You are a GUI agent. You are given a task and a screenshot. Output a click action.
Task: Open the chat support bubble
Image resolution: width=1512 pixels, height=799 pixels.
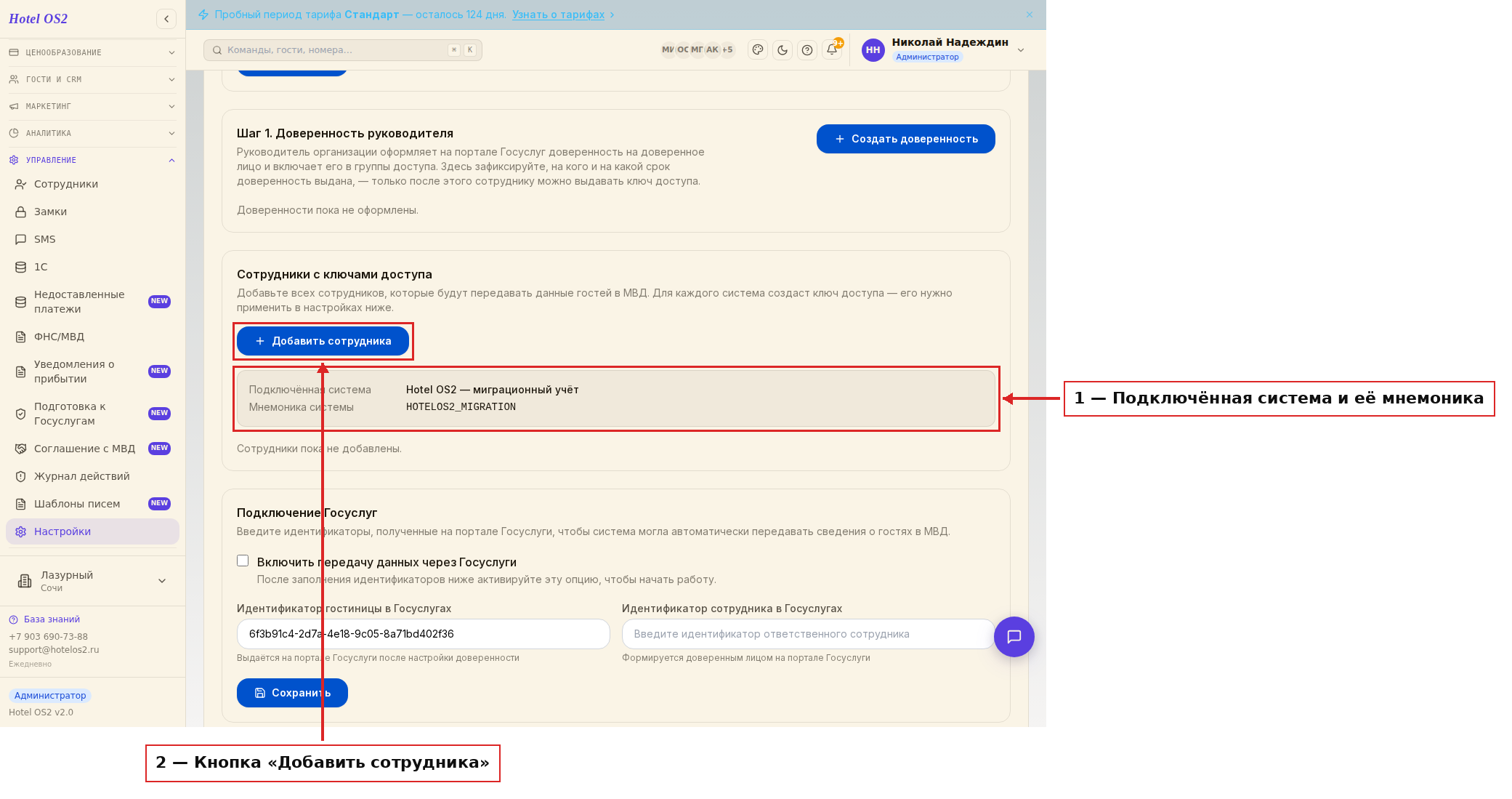(1014, 637)
